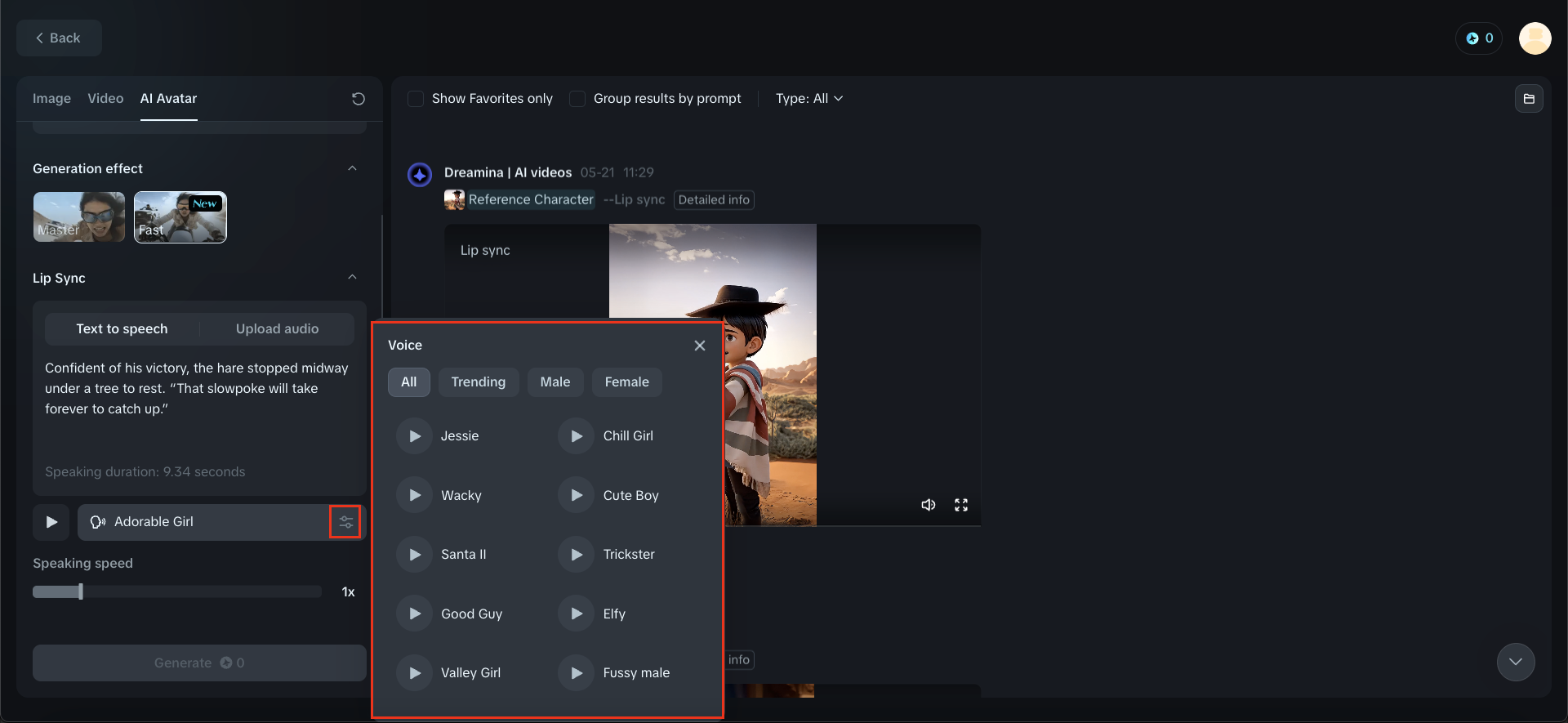Select the Text to speech tab
This screenshot has height=723, width=1568.
tap(122, 328)
